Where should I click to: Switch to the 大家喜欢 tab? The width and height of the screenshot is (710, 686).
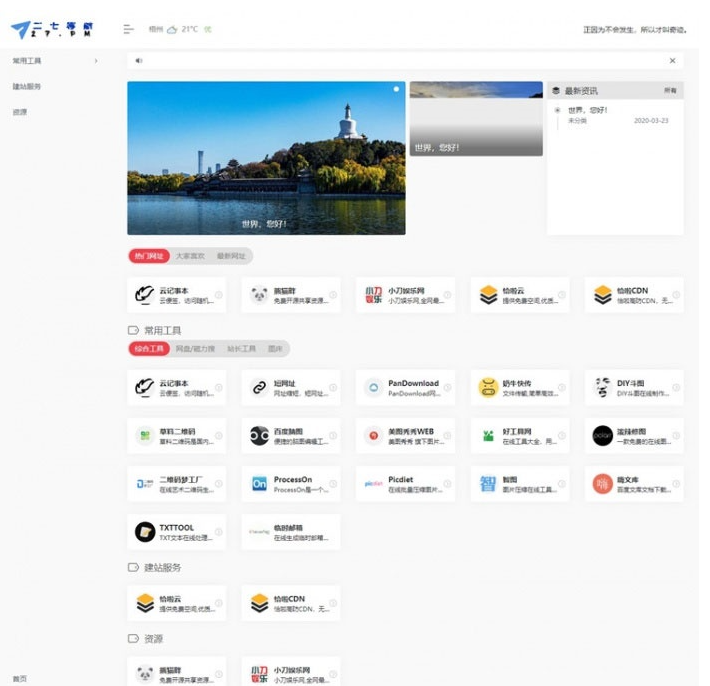click(x=190, y=256)
